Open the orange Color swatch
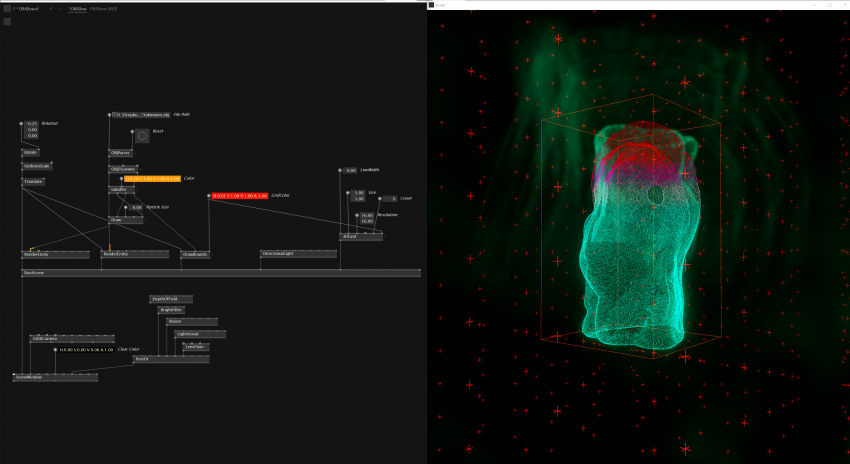Image resolution: width=850 pixels, height=464 pixels. pyautogui.click(x=152, y=178)
